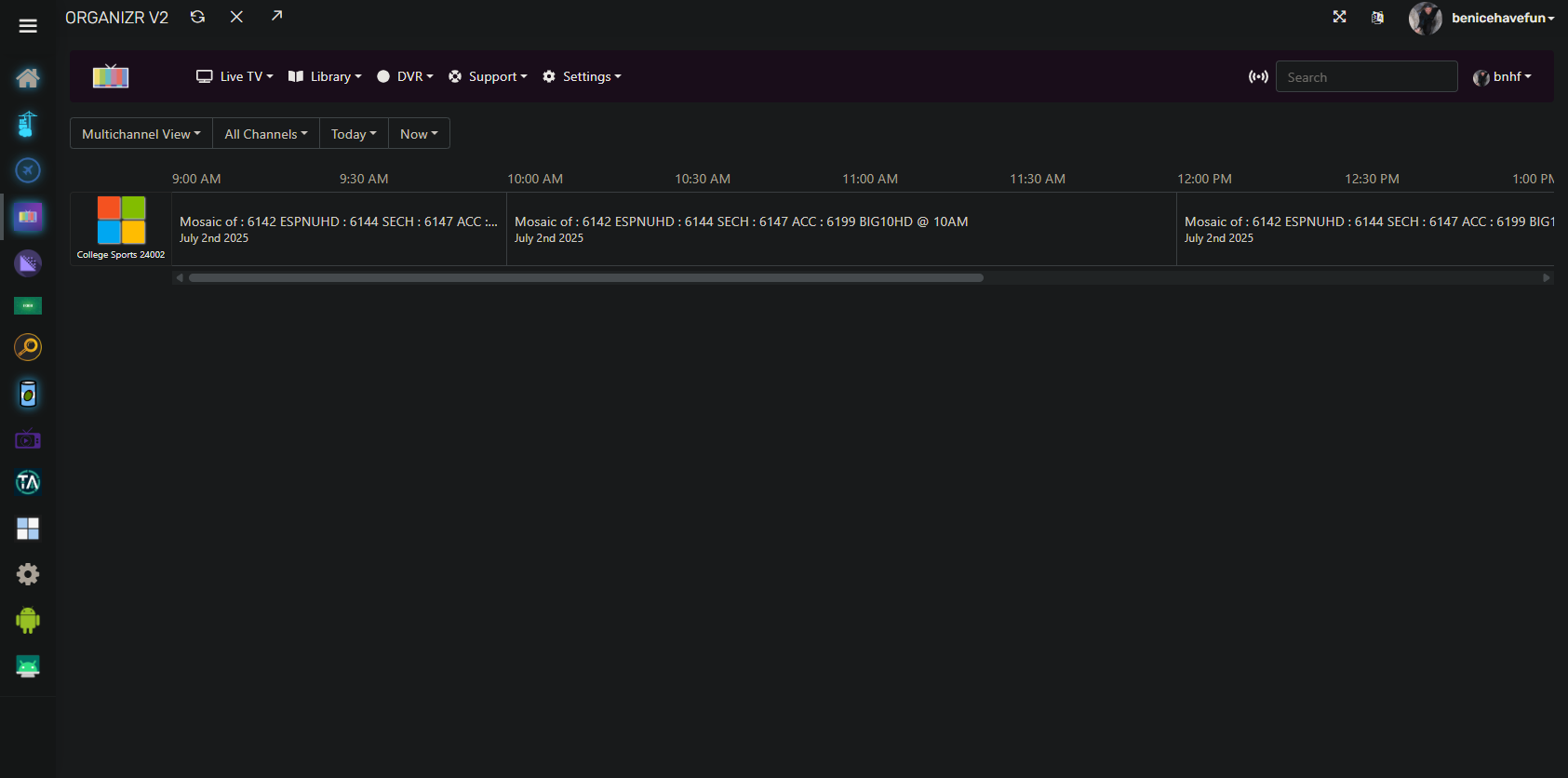The height and width of the screenshot is (778, 1568).
Task: Click the horizontal guide scrollbar
Action: (586, 277)
